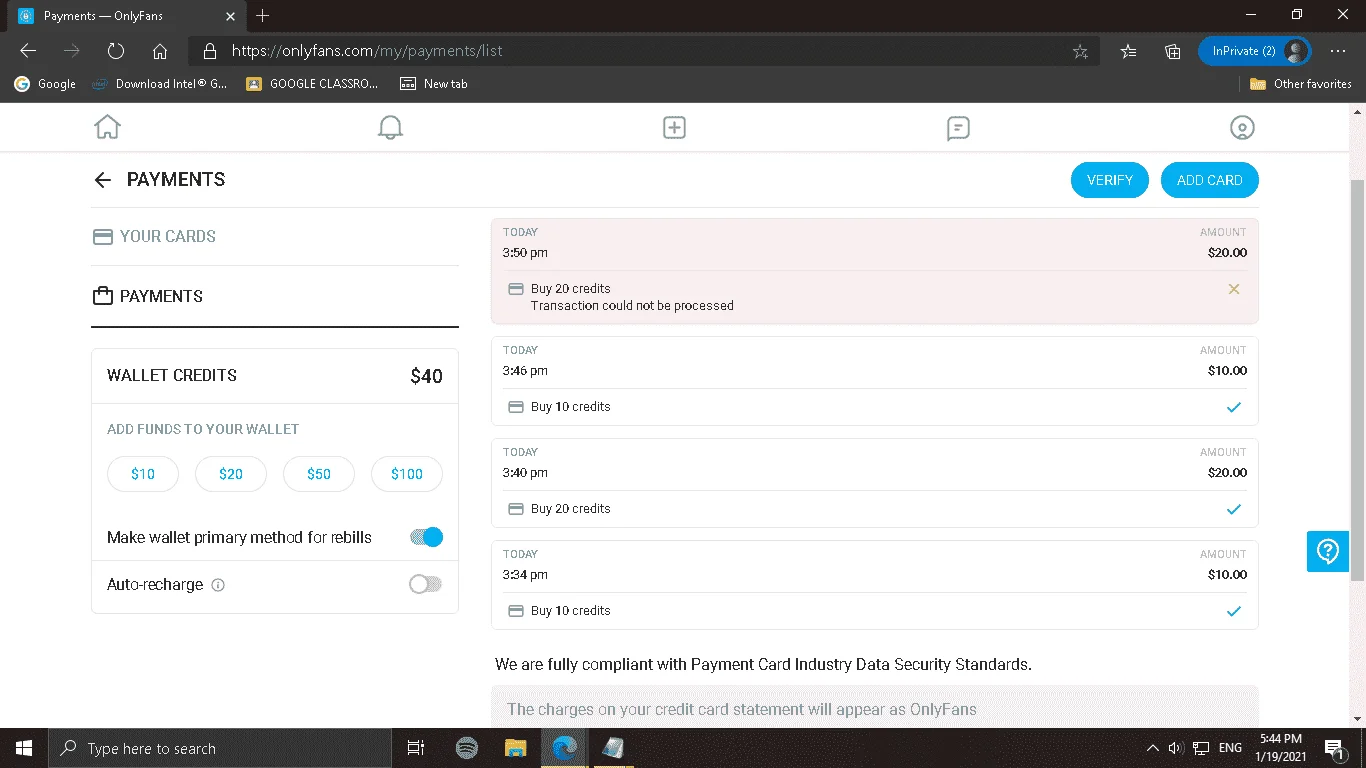Click the Verify button

1110,180
